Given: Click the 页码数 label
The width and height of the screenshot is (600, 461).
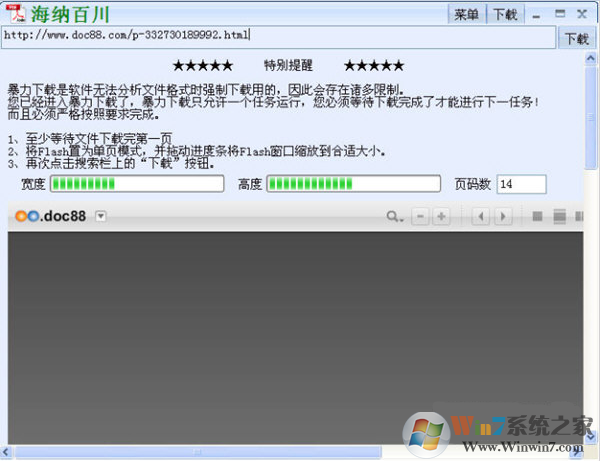Looking at the screenshot, I should [x=473, y=184].
